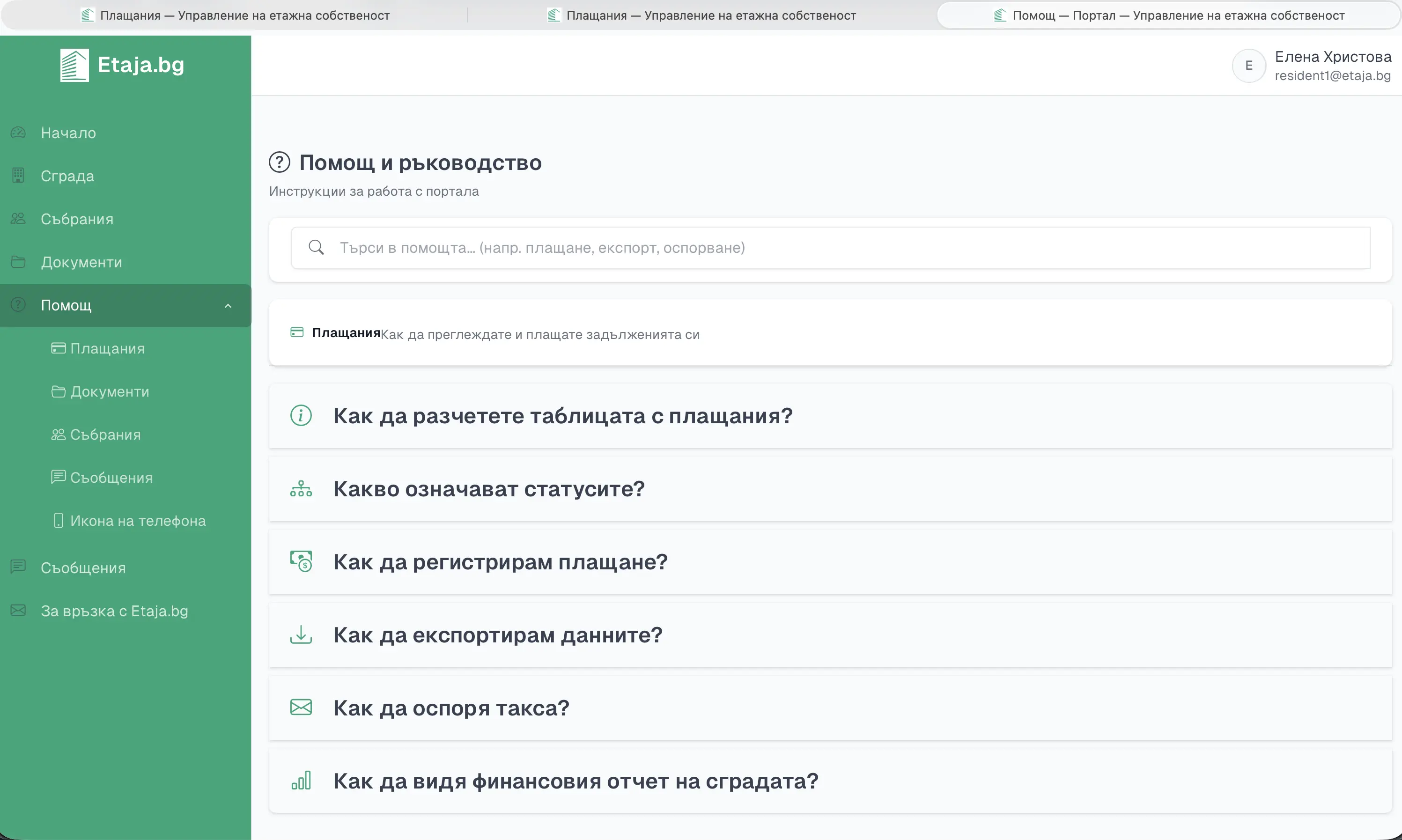Click the user avatar circle with letter E

(1249, 66)
